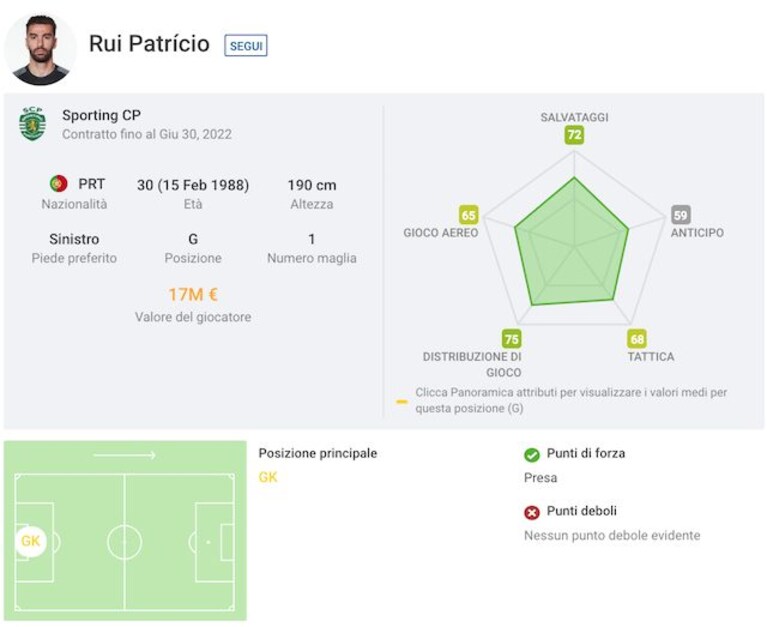
Task: Click the GK marker on the pitch
Action: [x=30, y=541]
